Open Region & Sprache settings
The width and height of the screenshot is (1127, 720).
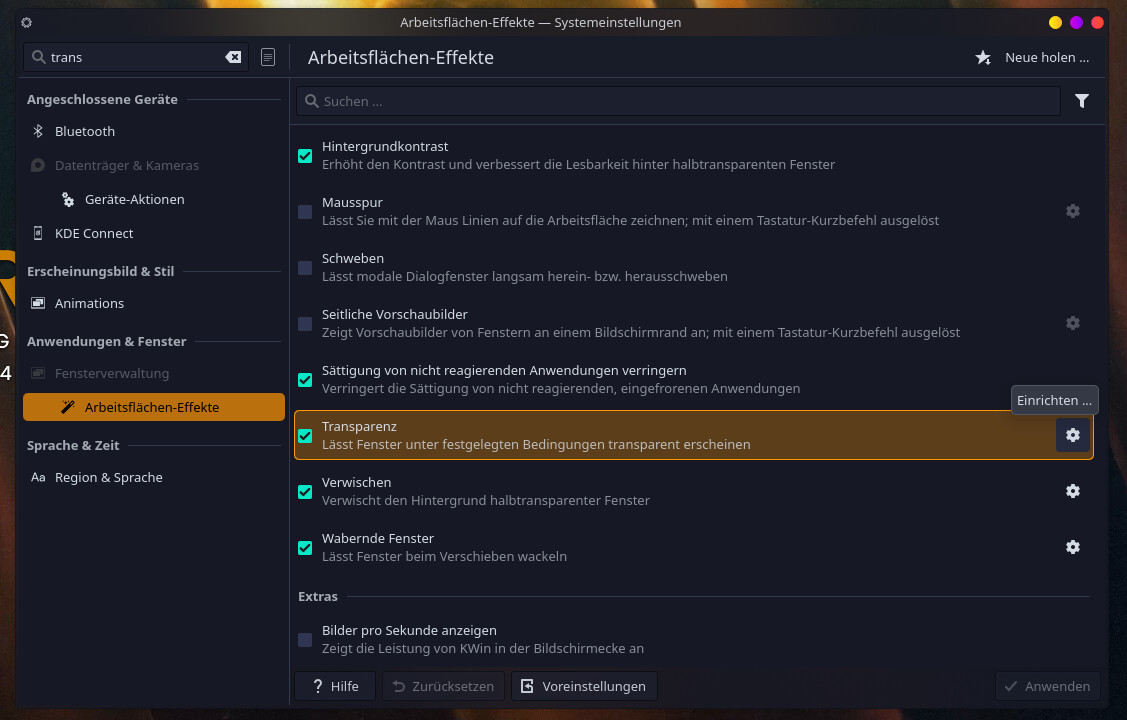click(108, 477)
